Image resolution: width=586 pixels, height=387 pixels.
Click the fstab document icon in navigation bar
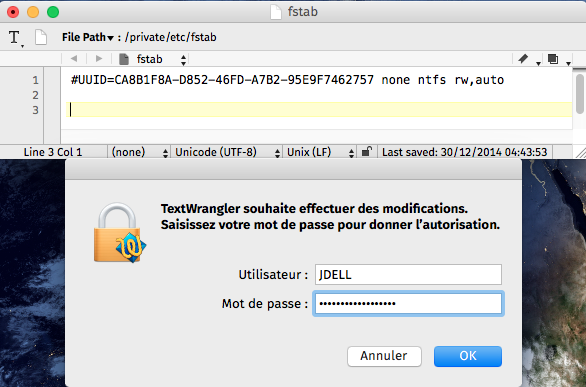point(124,59)
